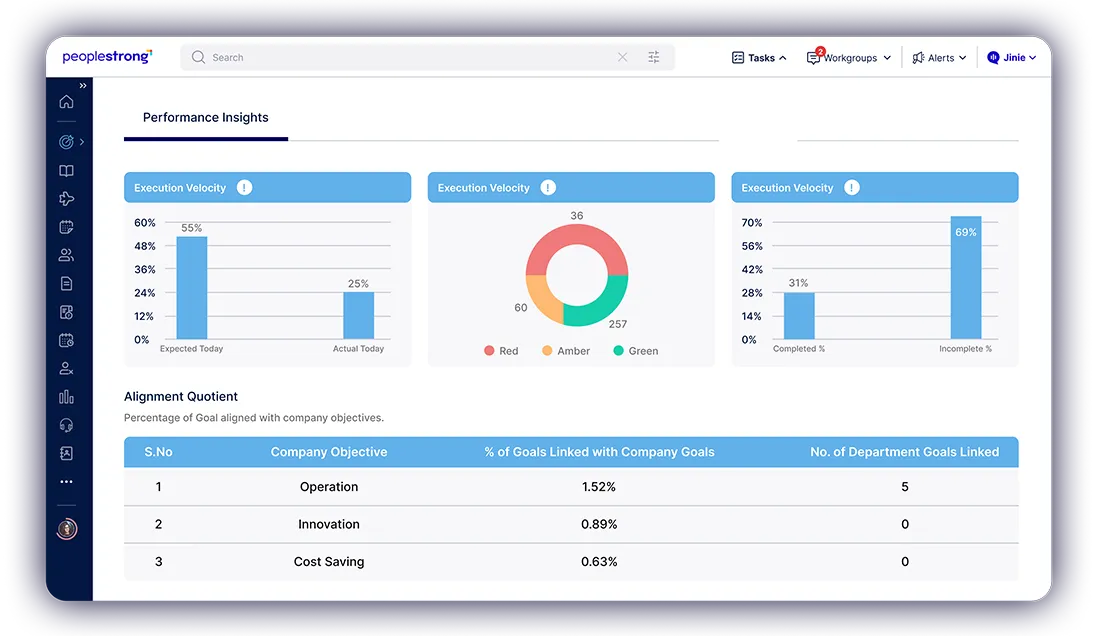Open the people team icon in the sidebar
The height and width of the screenshot is (636, 1100).
tap(66, 255)
